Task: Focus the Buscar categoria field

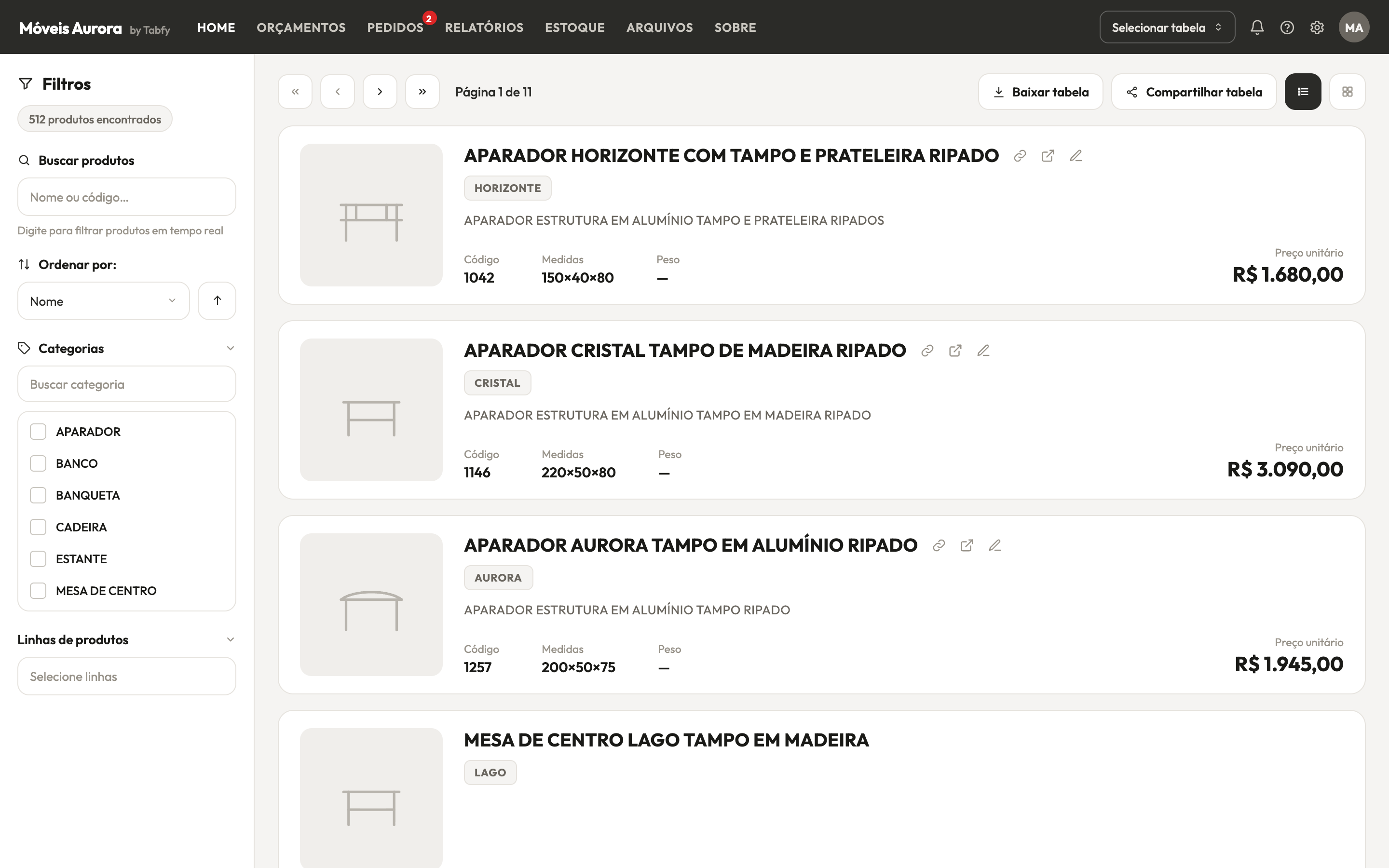Action: [127, 384]
